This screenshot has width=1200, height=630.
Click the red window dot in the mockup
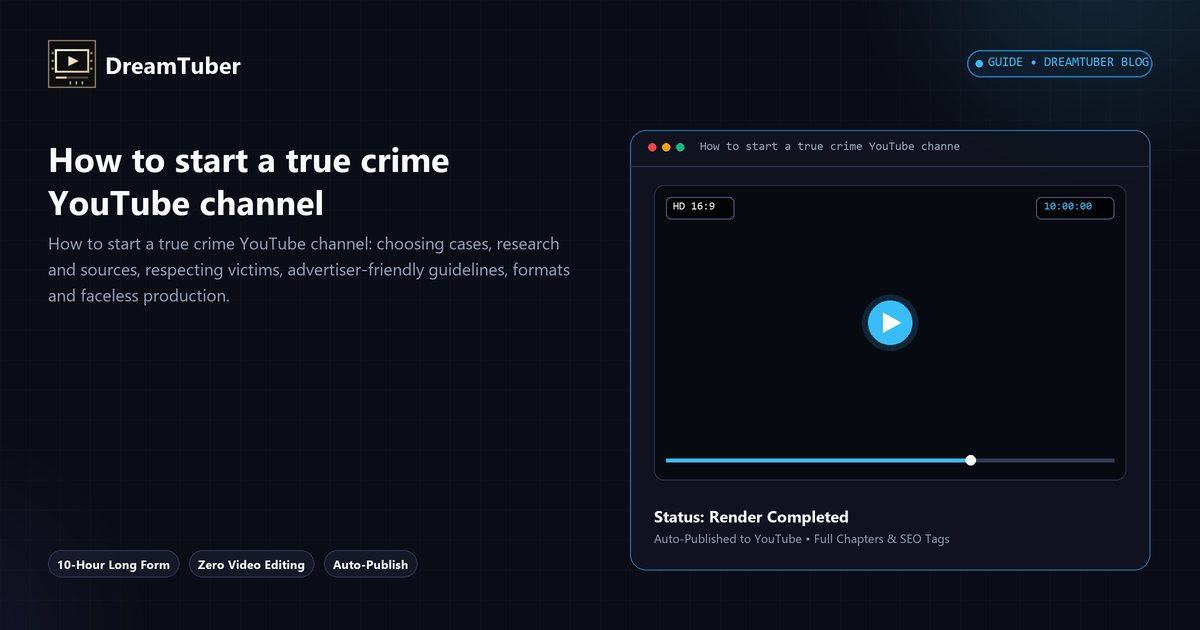tap(653, 147)
